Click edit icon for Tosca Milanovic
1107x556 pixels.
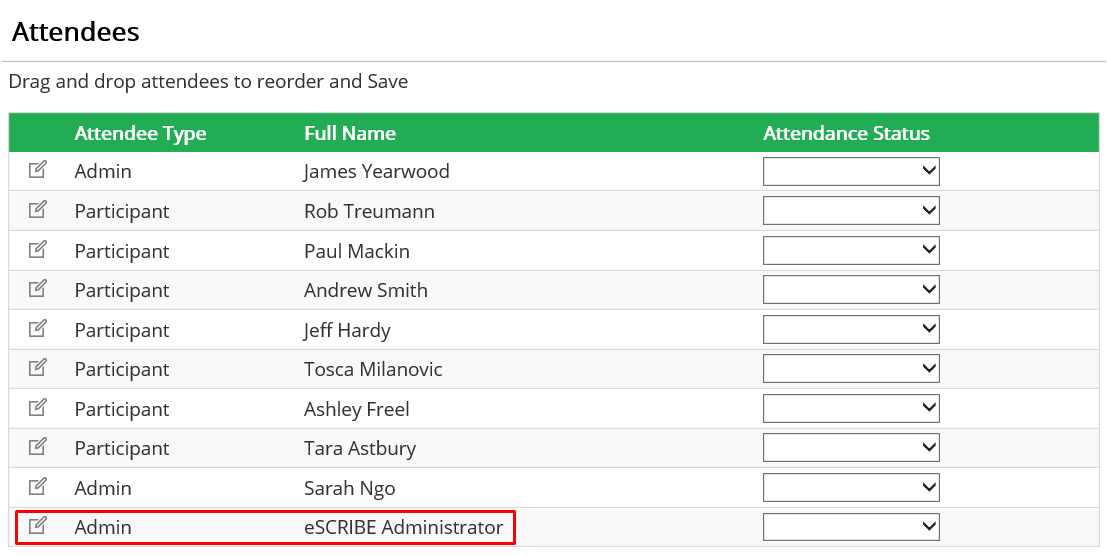[x=37, y=368]
